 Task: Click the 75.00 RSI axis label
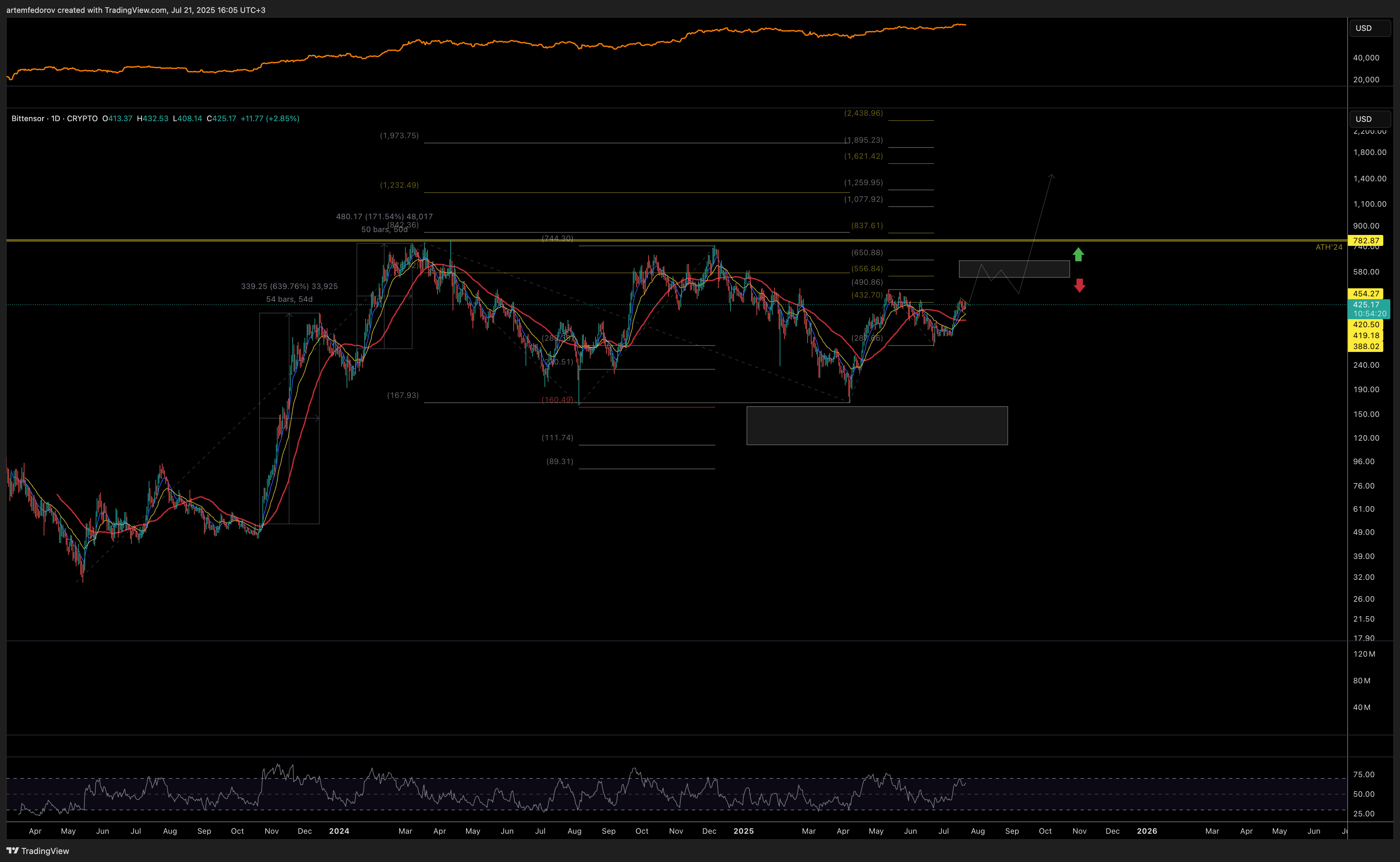point(1363,774)
